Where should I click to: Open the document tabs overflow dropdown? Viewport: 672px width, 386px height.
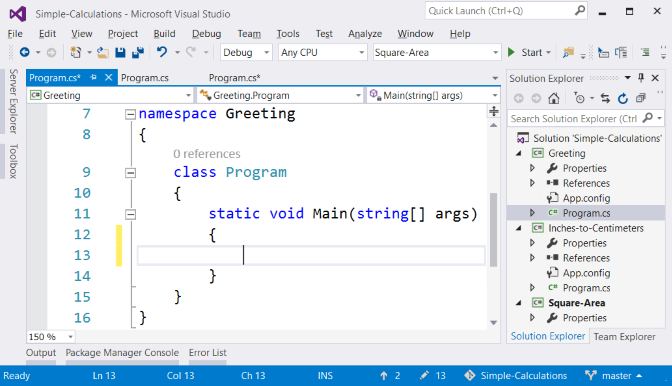(495, 78)
